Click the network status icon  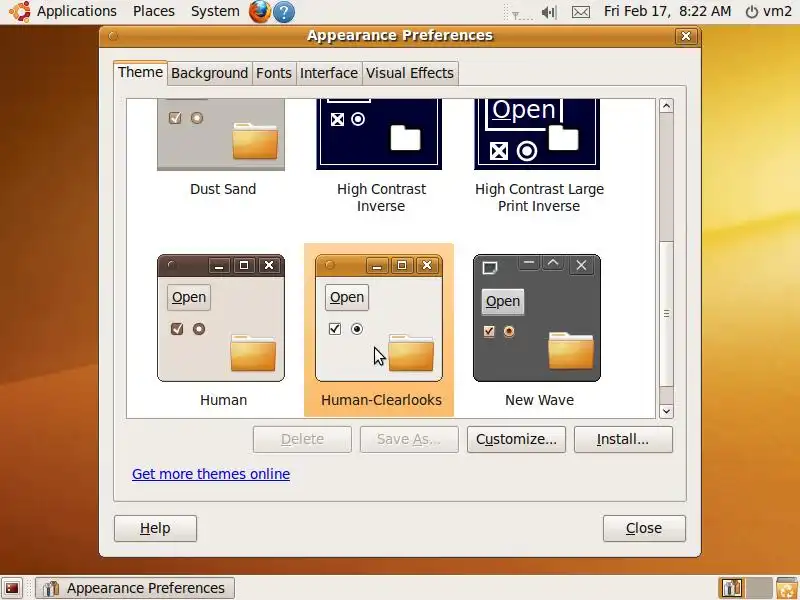(x=521, y=14)
